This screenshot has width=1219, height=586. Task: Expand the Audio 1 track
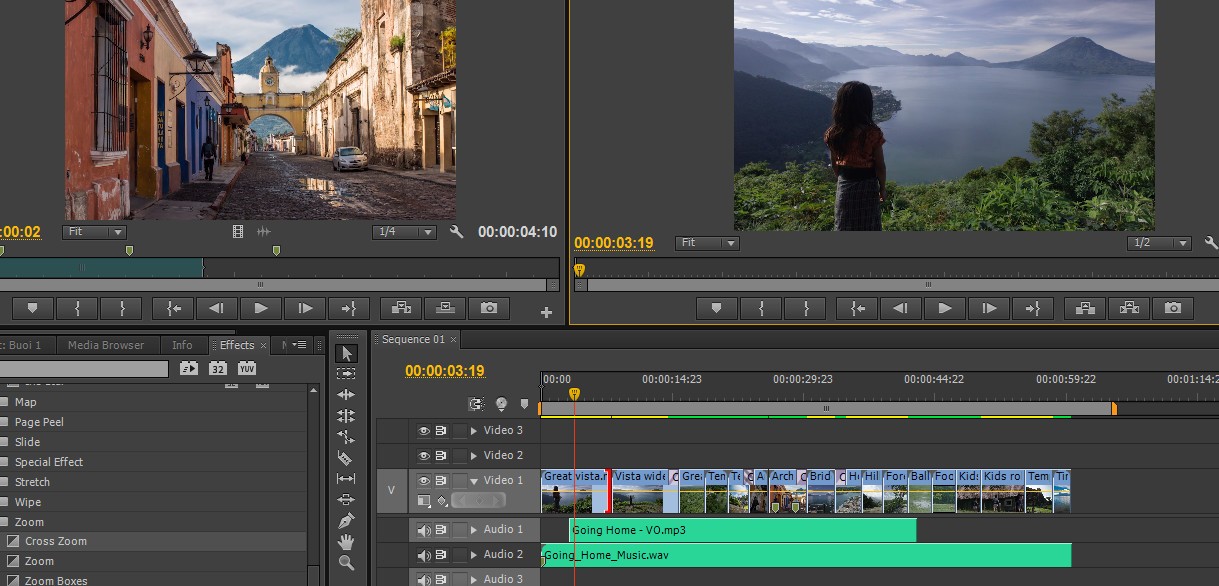point(474,530)
